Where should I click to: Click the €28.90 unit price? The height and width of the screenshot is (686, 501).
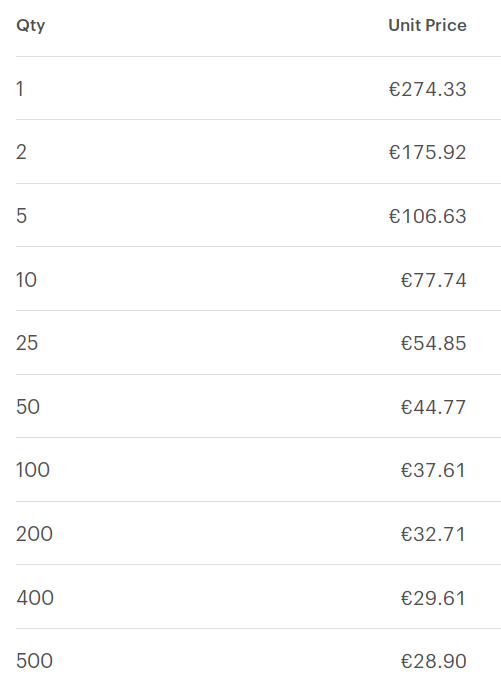[x=434, y=661]
